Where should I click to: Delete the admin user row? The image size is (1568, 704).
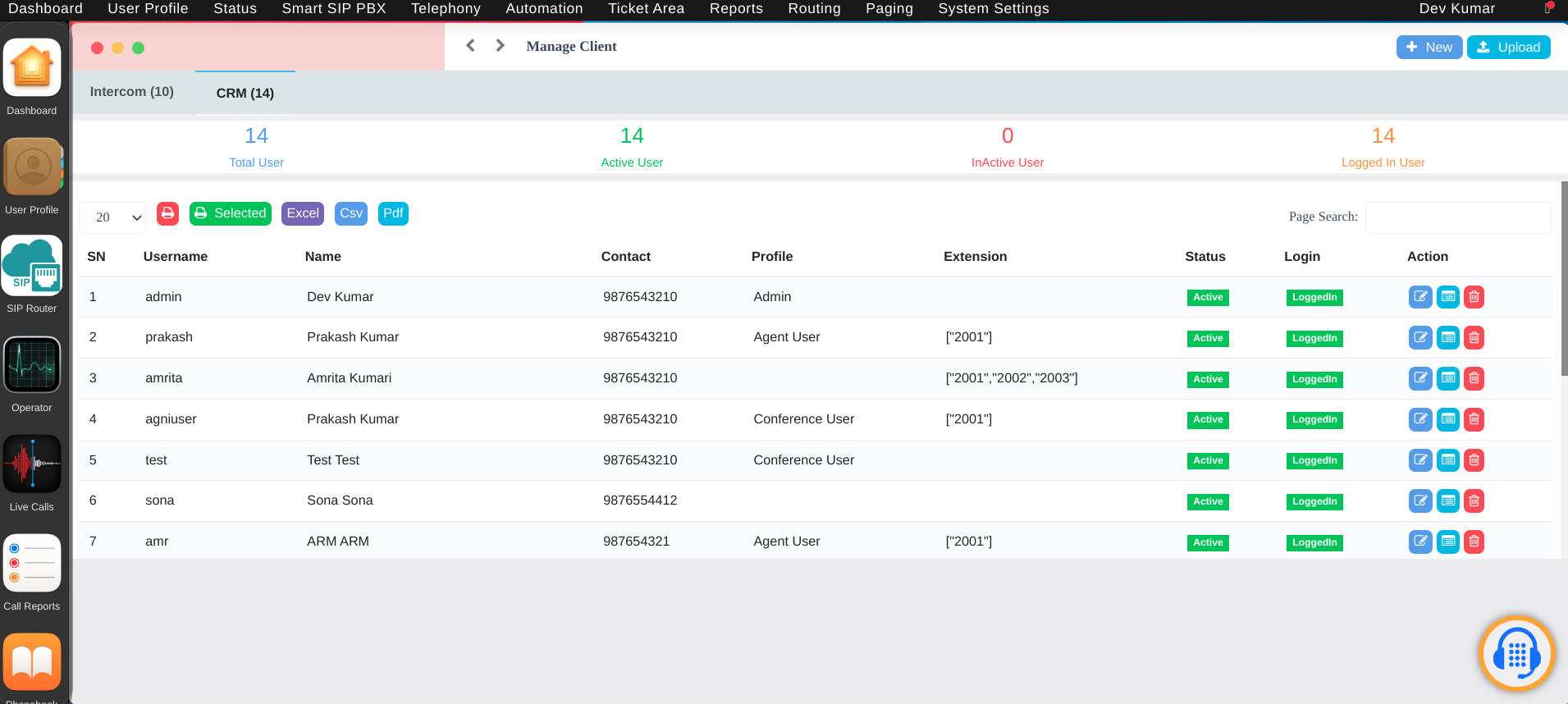click(x=1474, y=297)
